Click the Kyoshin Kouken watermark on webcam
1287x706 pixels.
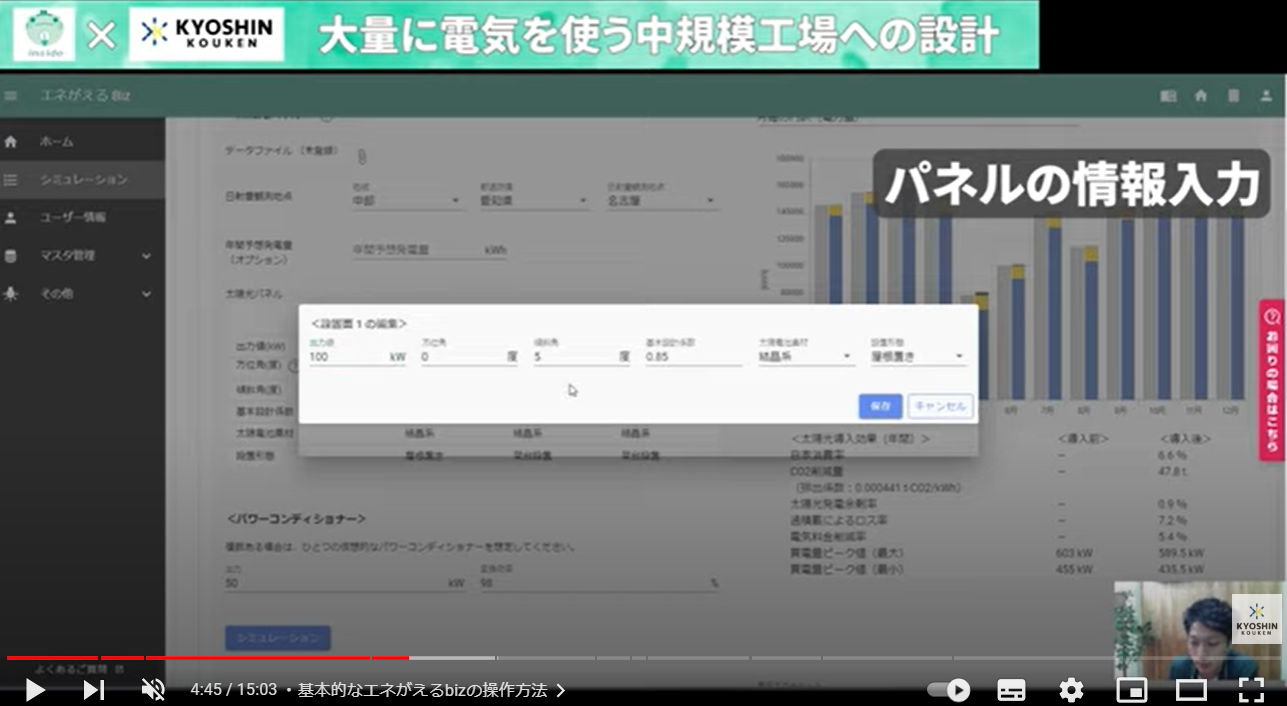coord(1257,620)
